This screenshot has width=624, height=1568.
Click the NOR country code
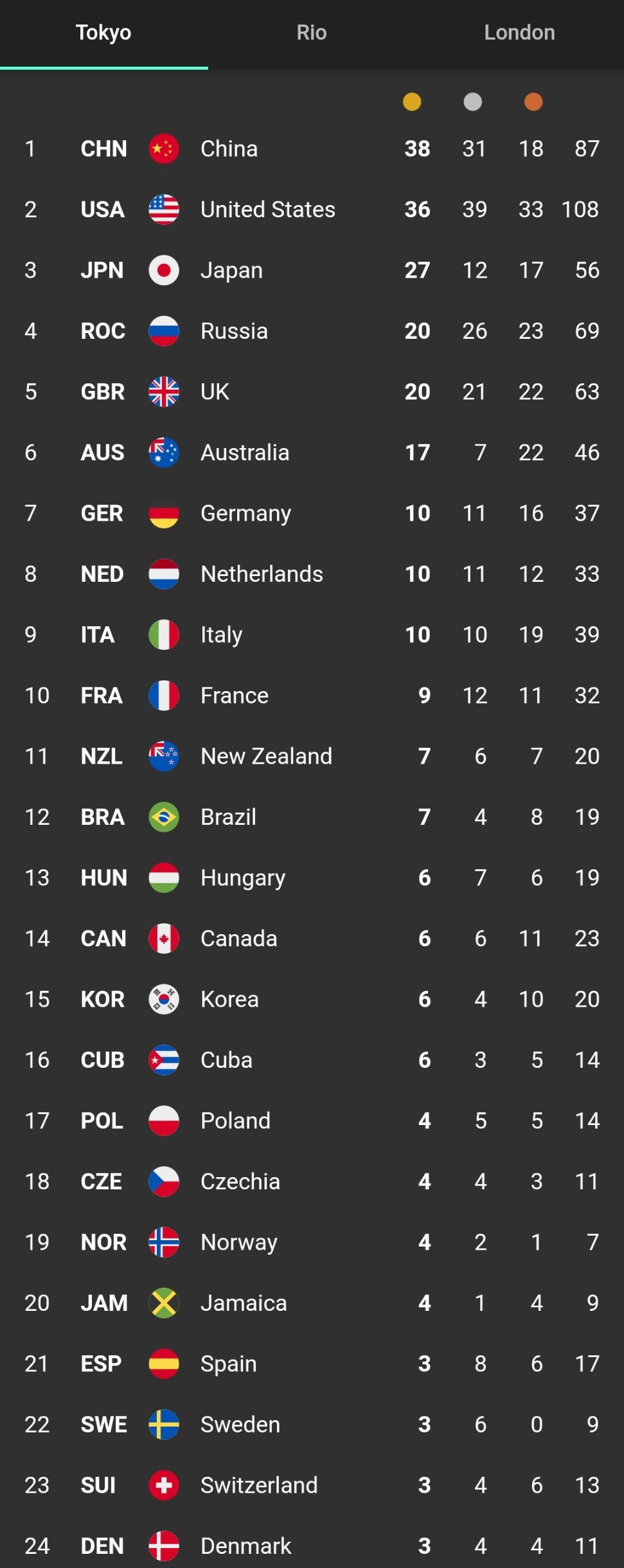tap(103, 1242)
